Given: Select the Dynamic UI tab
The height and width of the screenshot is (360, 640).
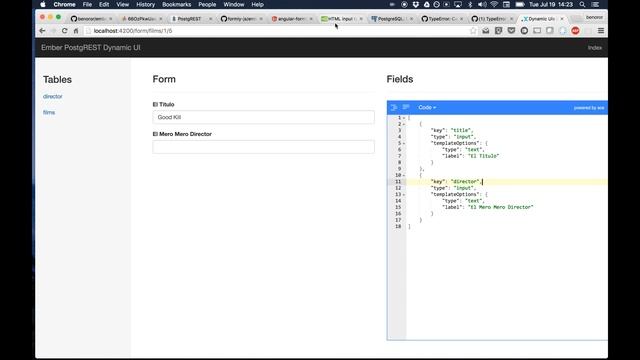Looking at the screenshot, I should point(542,19).
